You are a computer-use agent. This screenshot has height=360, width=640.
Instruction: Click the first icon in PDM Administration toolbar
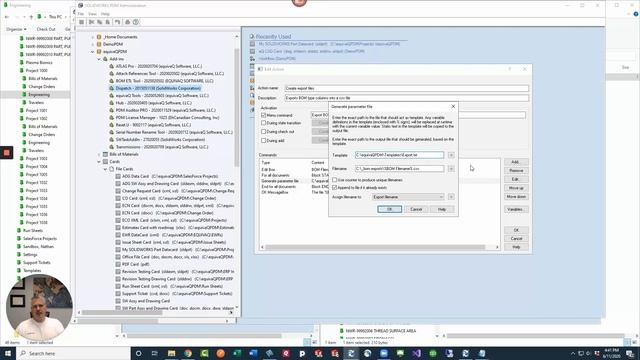82,22
